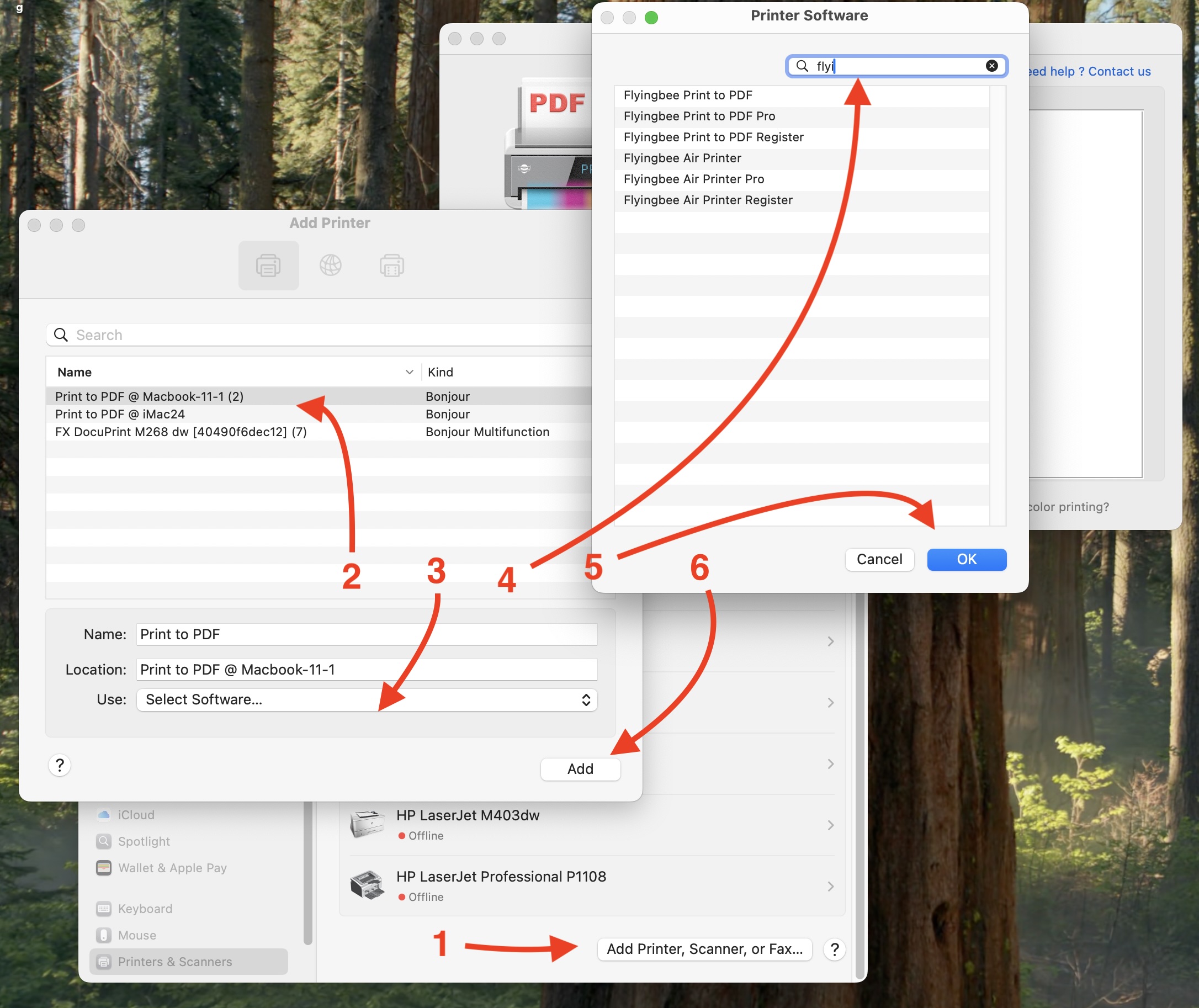The height and width of the screenshot is (1008, 1199).
Task: Click the HP LaserJet M403dw printer icon
Action: (367, 825)
